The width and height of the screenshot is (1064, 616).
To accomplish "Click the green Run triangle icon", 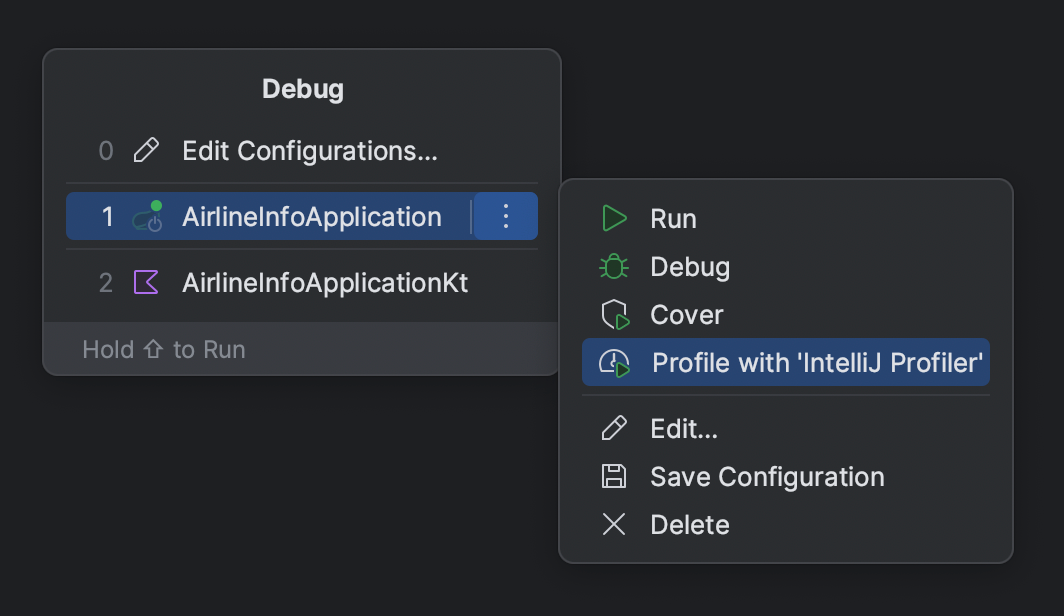I will coord(614,218).
